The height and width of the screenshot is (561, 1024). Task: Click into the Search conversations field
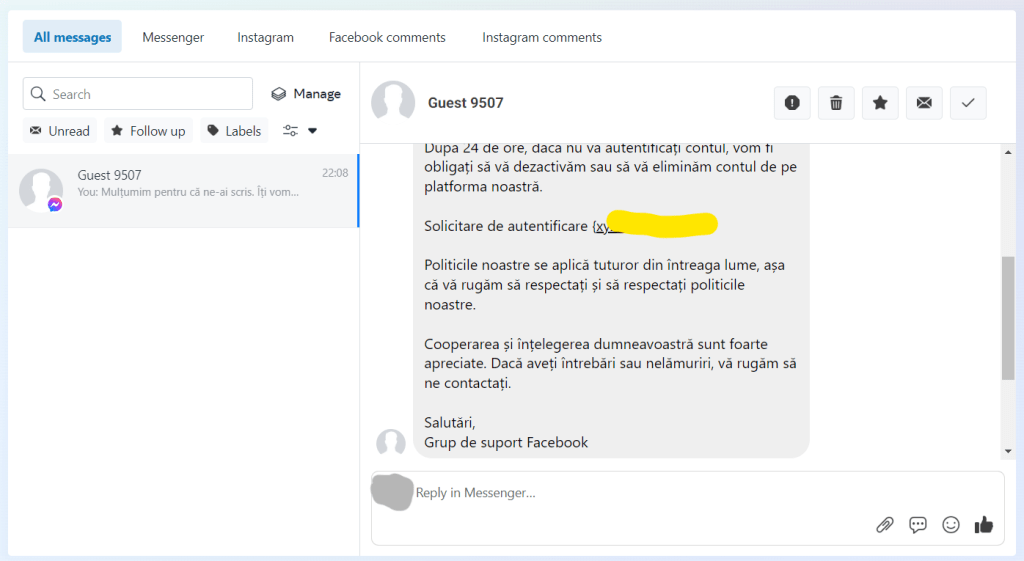[138, 94]
